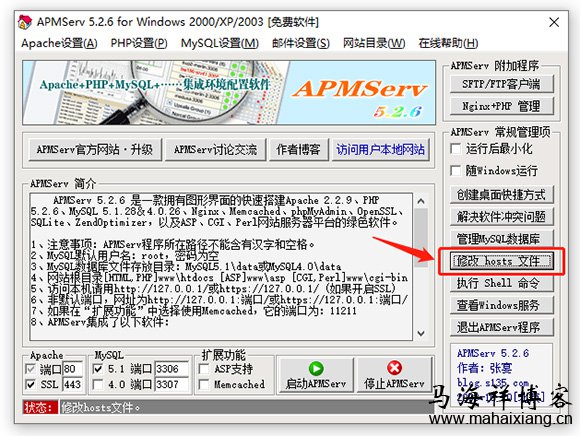
Task: Toggle the Apache SSL checkbox
Action: coord(31,384)
